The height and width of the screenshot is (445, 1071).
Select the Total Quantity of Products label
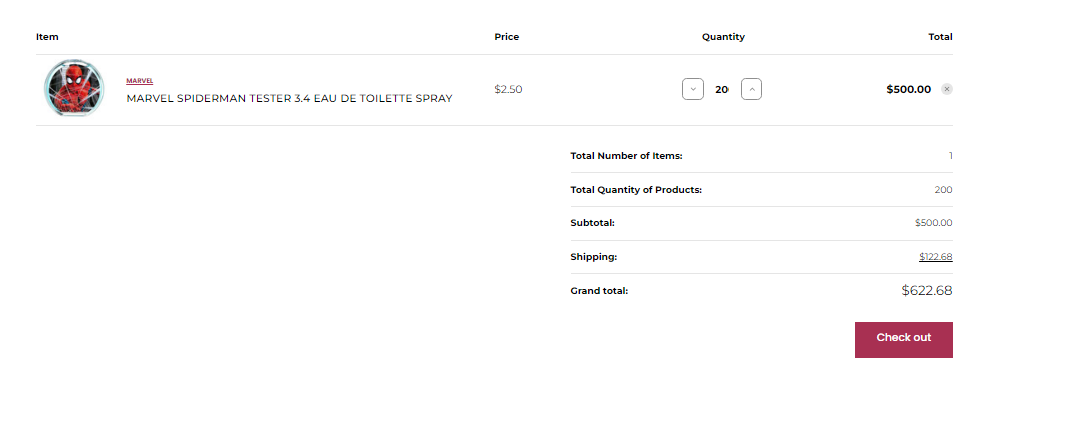click(636, 190)
